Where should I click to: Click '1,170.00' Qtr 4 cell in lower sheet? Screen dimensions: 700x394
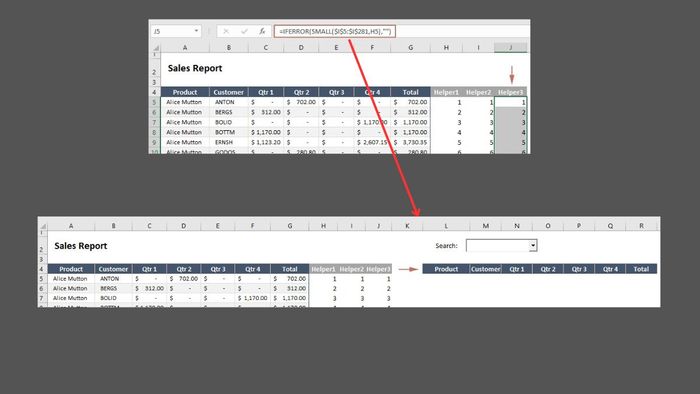[x=252, y=298]
